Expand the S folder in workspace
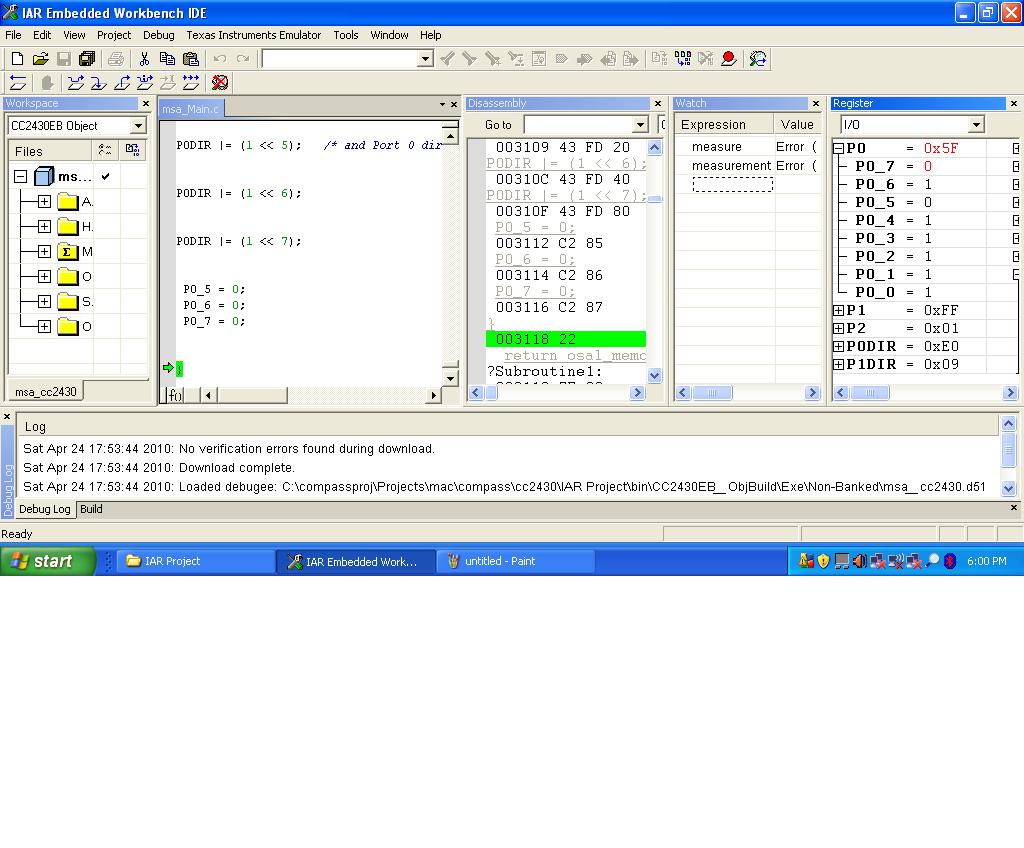This screenshot has width=1024, height=848. (x=44, y=301)
